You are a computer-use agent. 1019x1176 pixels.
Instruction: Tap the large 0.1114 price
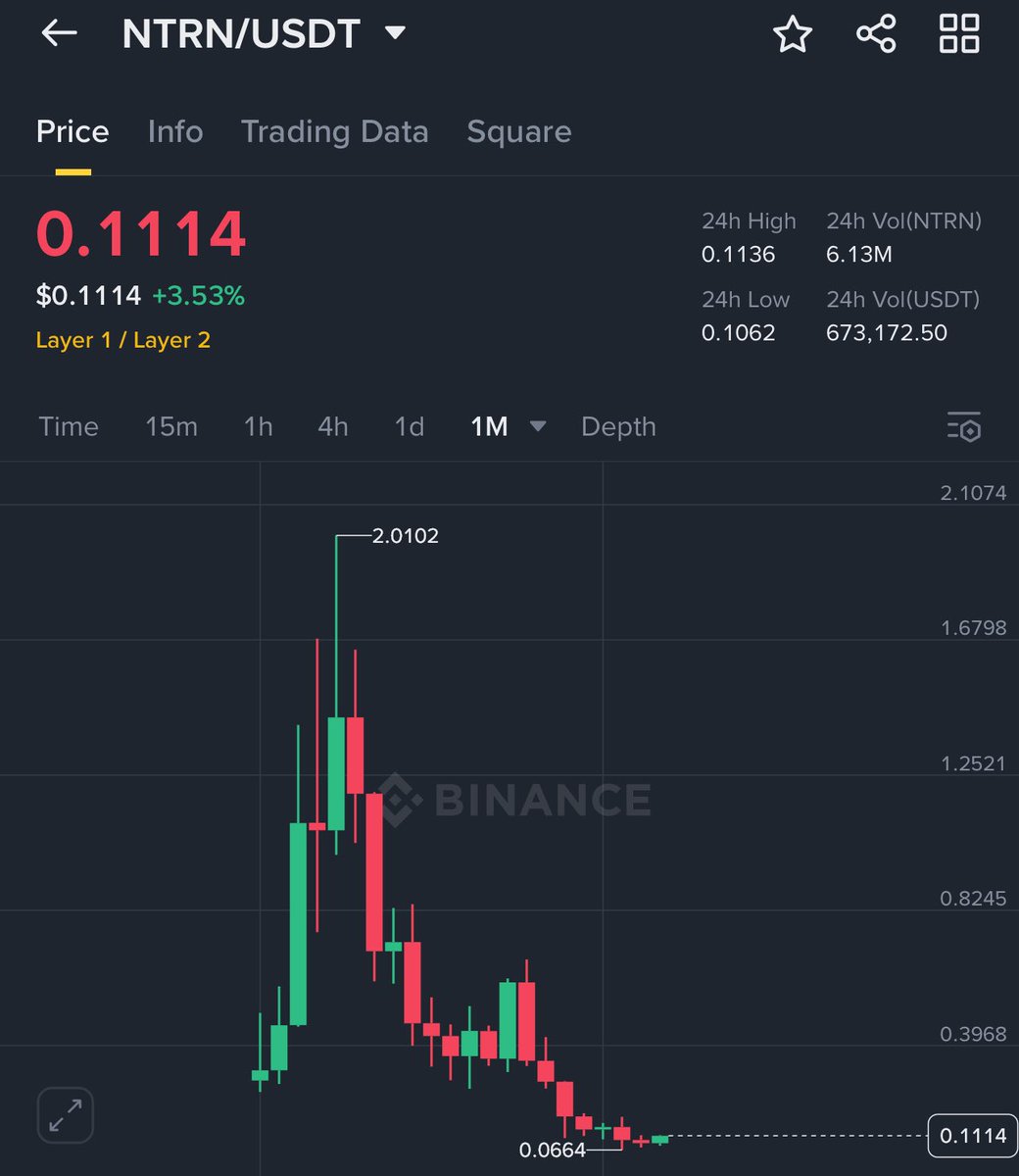click(x=141, y=235)
